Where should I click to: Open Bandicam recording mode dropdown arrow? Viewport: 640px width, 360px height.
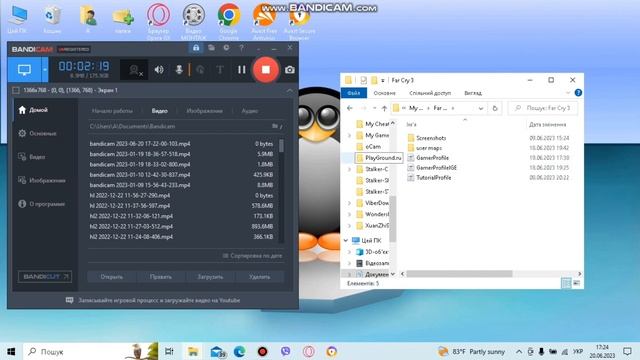[x=45, y=70]
